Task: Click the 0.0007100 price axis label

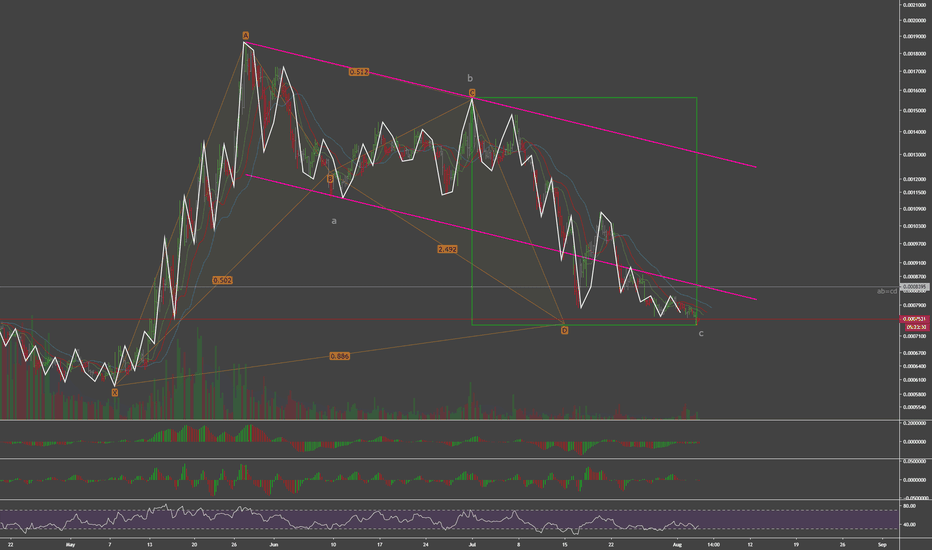Action: [914, 337]
